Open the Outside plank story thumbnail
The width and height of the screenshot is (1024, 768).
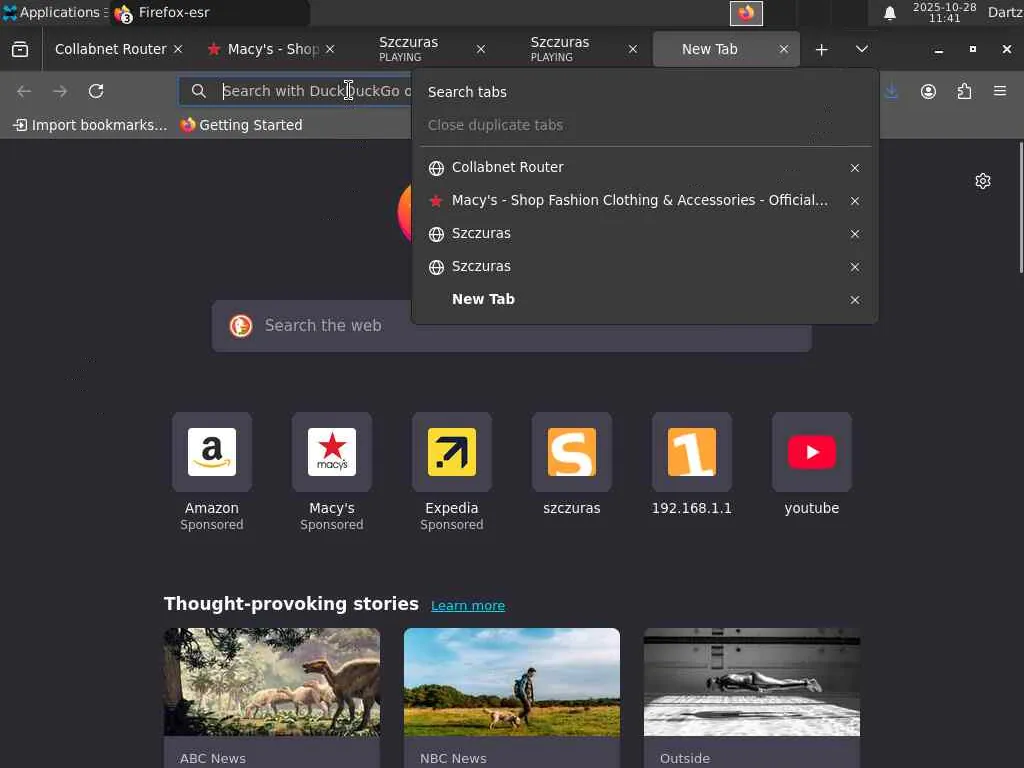tap(752, 682)
